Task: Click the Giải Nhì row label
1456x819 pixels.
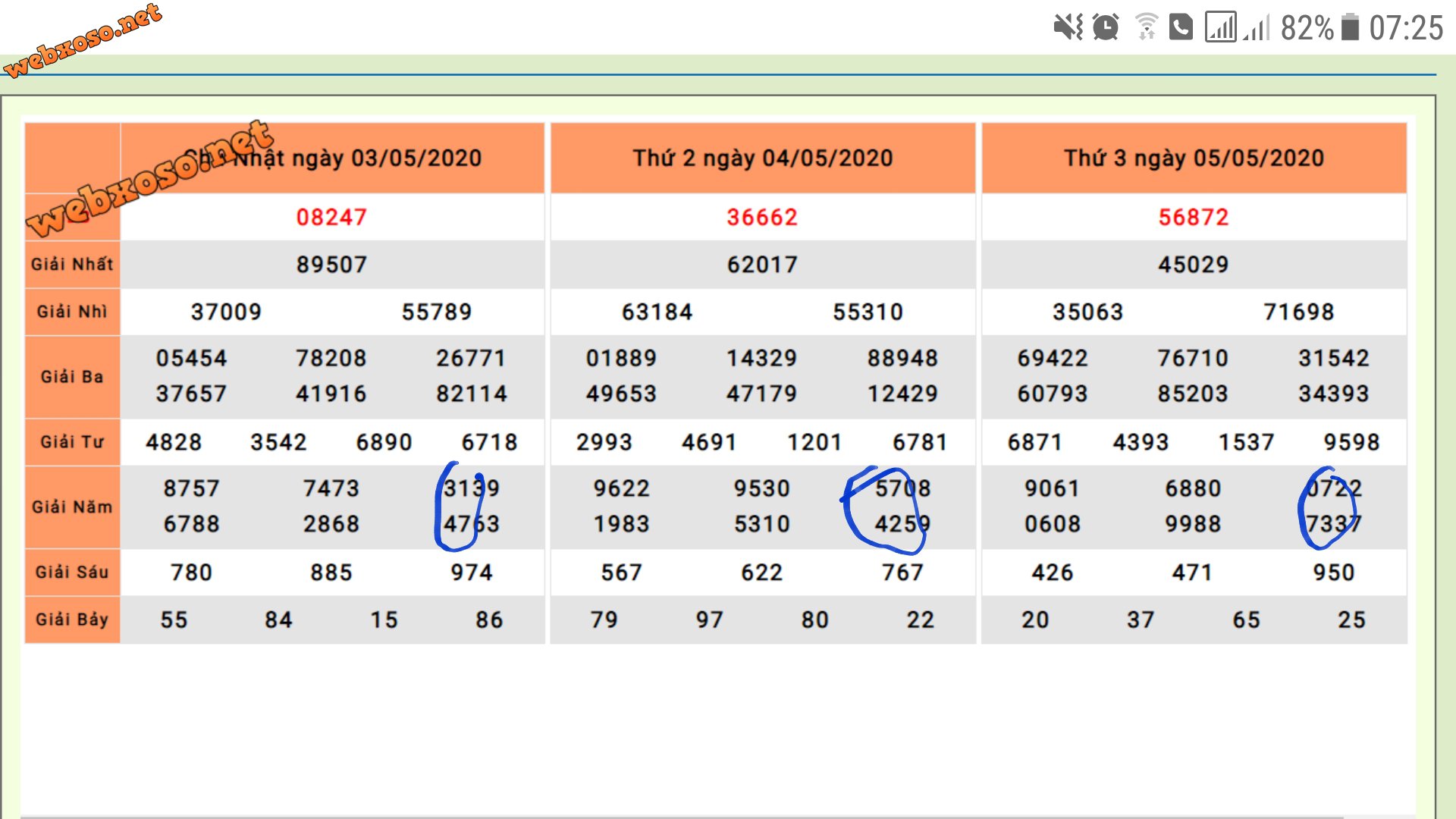Action: [72, 312]
